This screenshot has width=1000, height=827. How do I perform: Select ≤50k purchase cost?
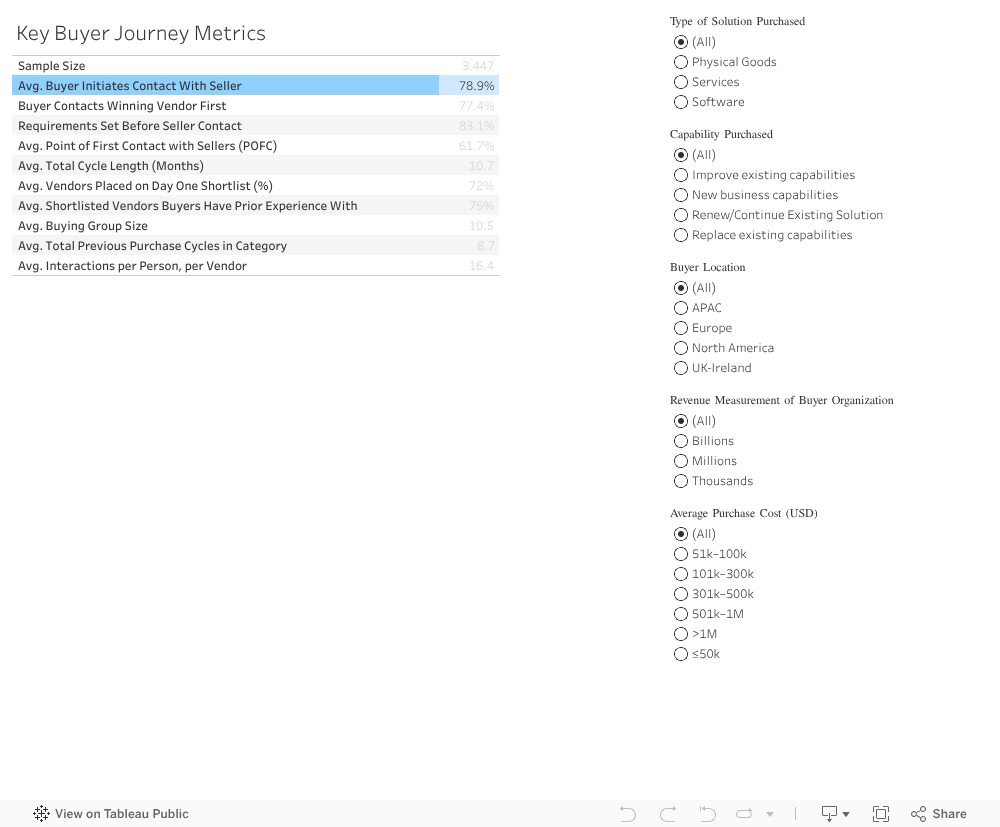tap(680, 654)
